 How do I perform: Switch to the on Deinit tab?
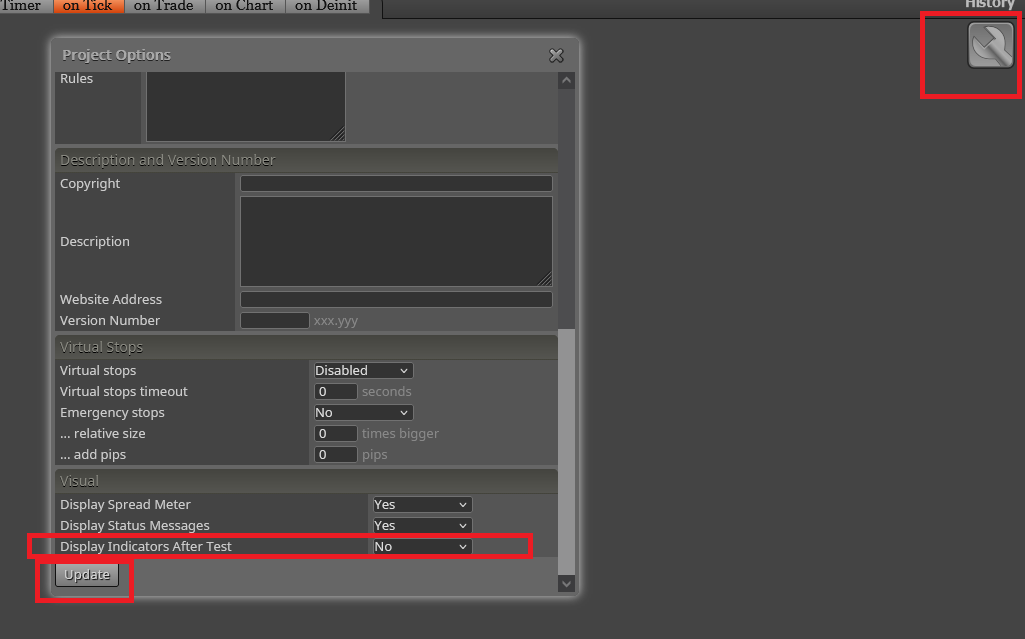tap(326, 6)
